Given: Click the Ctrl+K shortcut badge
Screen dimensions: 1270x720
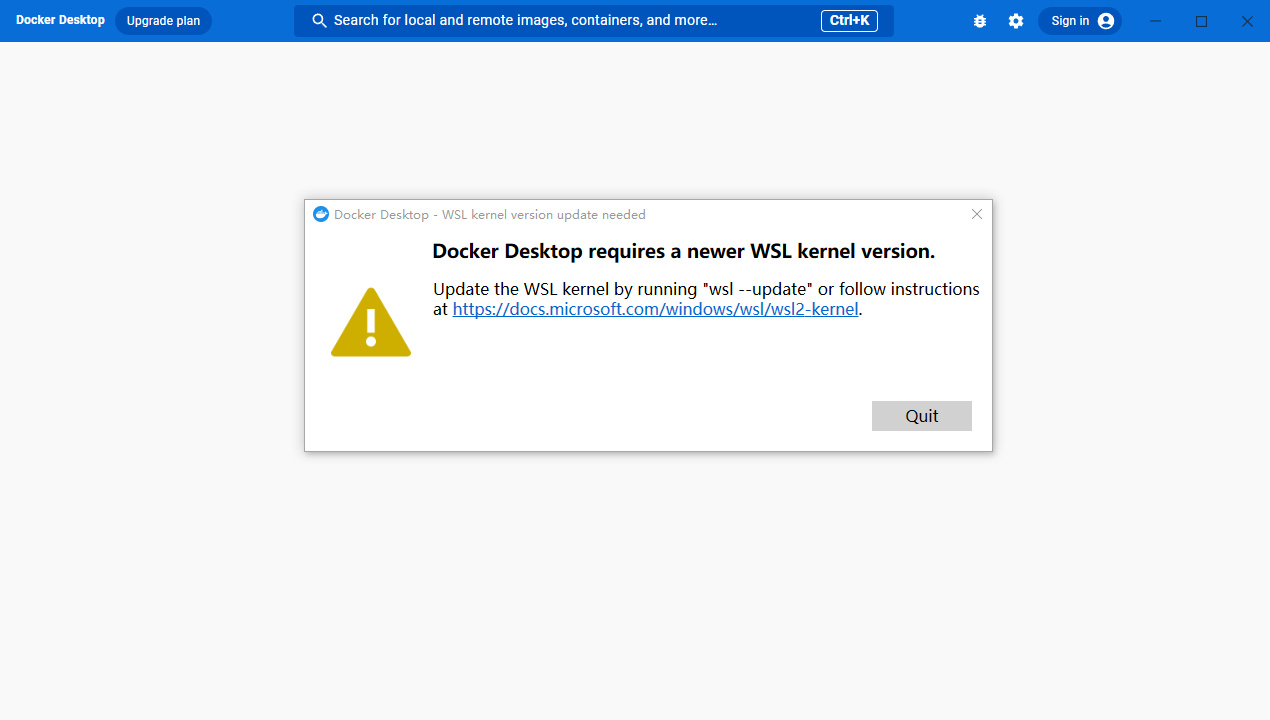Looking at the screenshot, I should coord(849,21).
